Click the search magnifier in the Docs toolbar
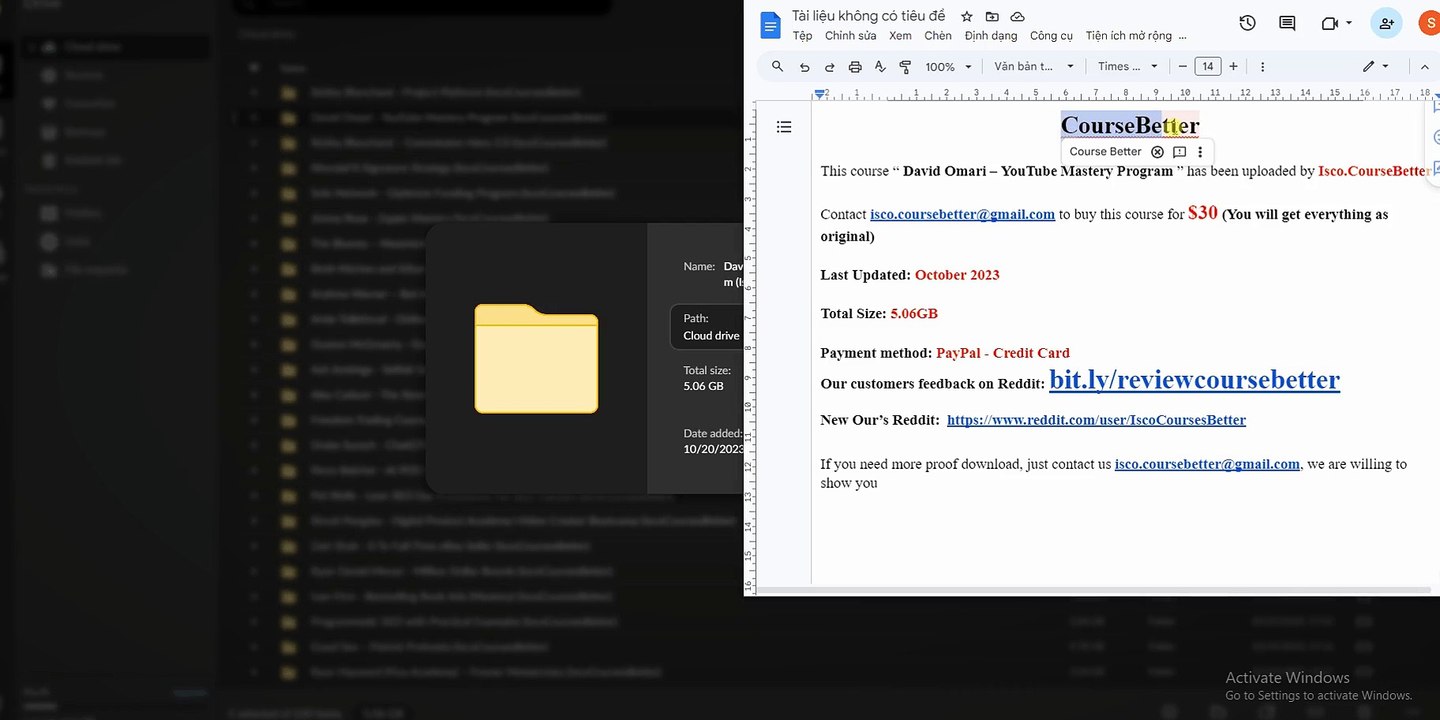This screenshot has height=720, width=1440. (778, 67)
